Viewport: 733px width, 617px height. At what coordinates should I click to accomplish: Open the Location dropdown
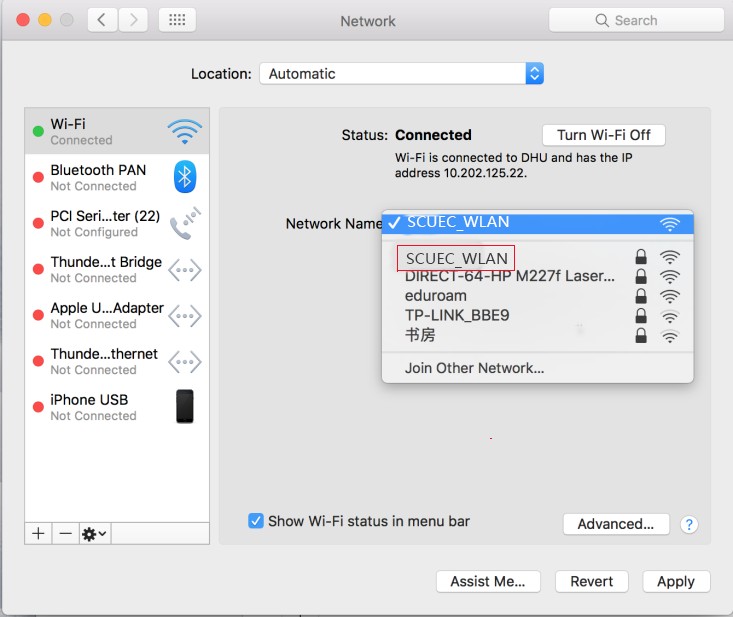point(401,74)
